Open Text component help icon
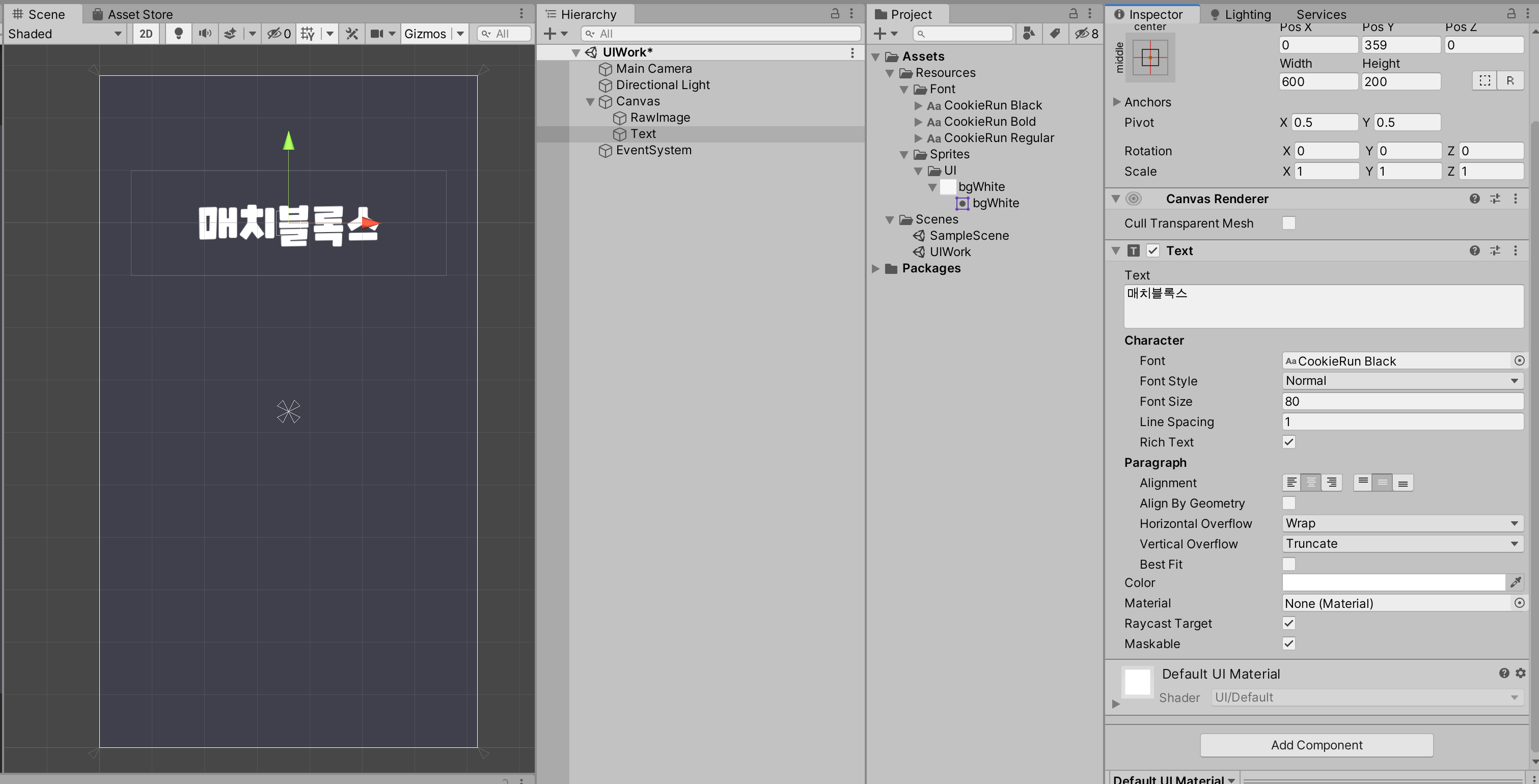 click(x=1474, y=251)
